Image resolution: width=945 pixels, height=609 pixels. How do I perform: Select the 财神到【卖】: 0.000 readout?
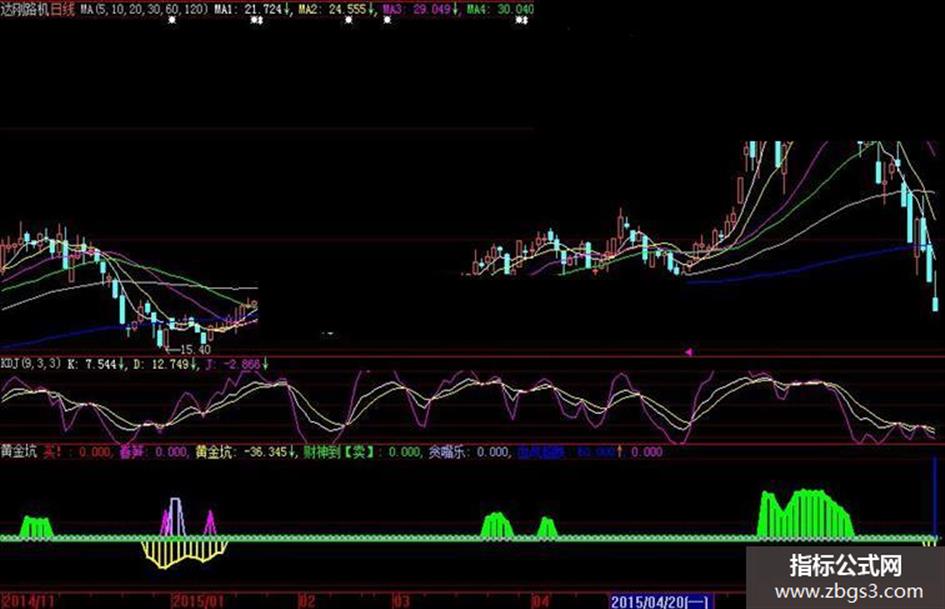[362, 452]
